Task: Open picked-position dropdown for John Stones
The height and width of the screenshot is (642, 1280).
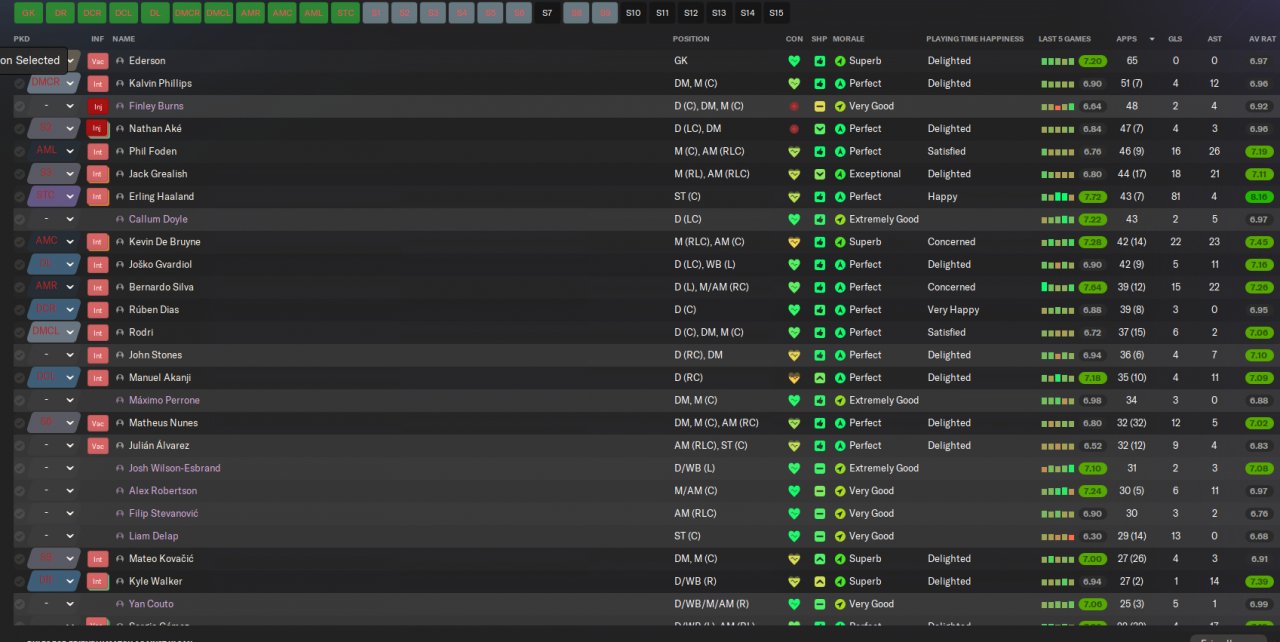Action: (54, 355)
